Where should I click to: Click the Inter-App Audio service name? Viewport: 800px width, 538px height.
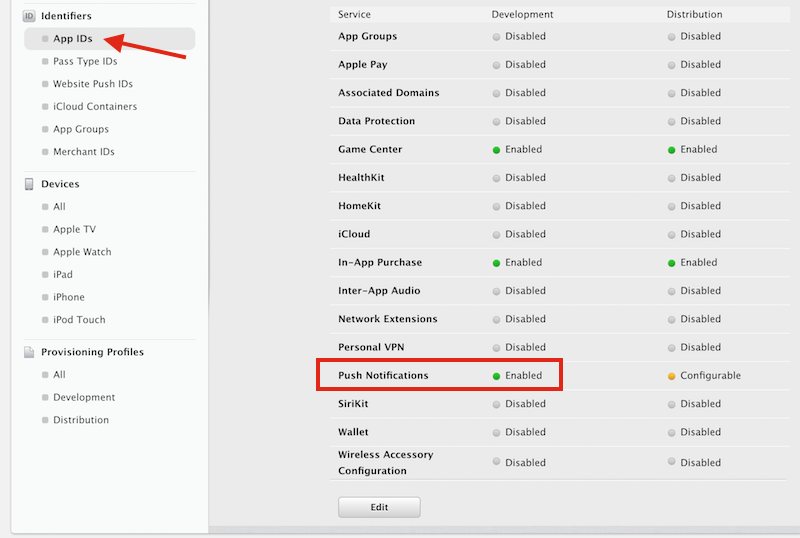click(379, 290)
